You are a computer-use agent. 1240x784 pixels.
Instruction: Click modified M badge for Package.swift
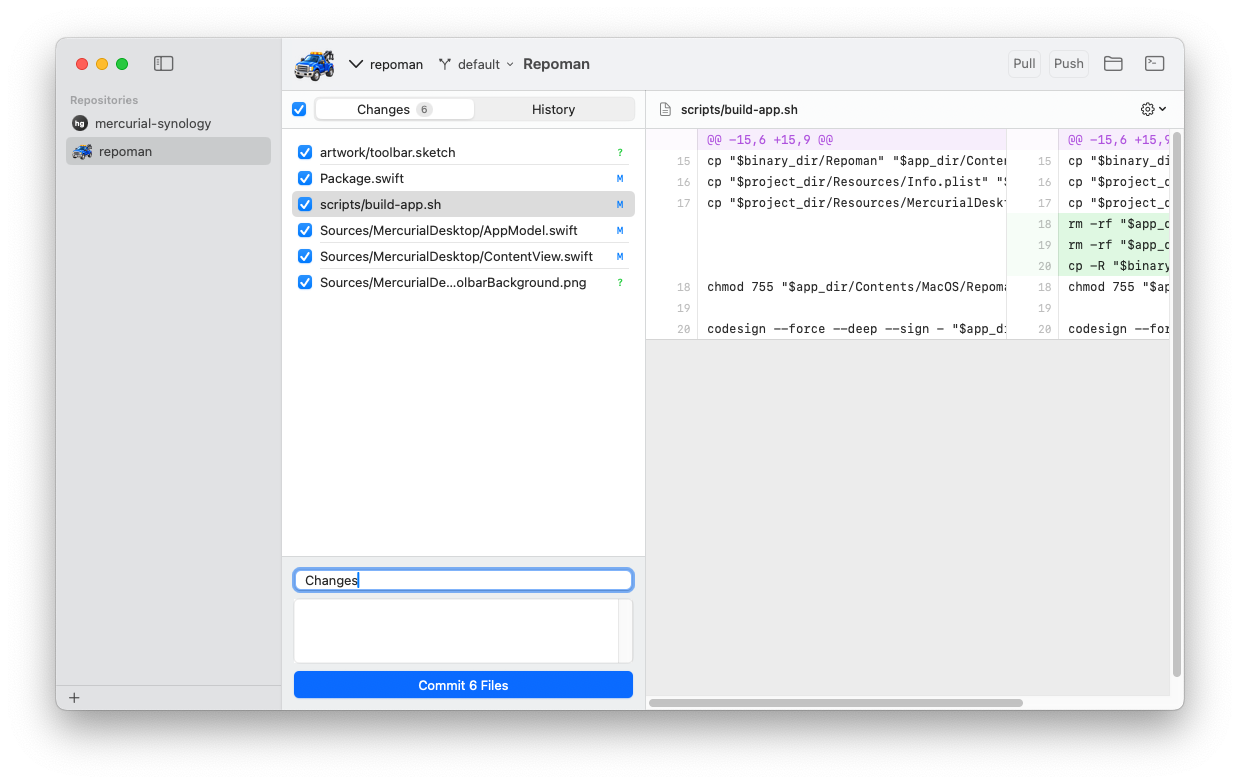tap(620, 179)
